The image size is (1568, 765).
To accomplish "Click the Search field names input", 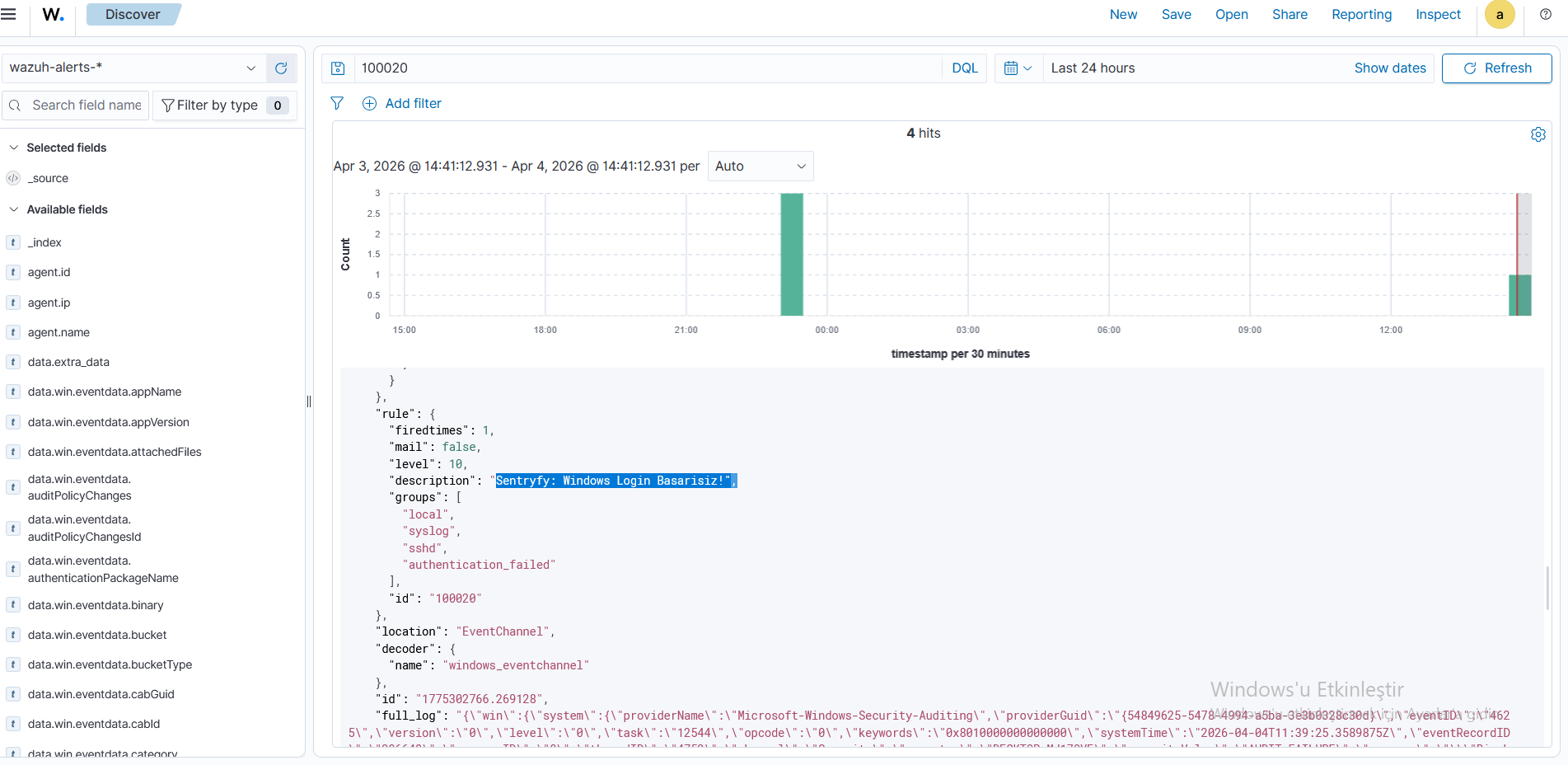I will coord(86,106).
